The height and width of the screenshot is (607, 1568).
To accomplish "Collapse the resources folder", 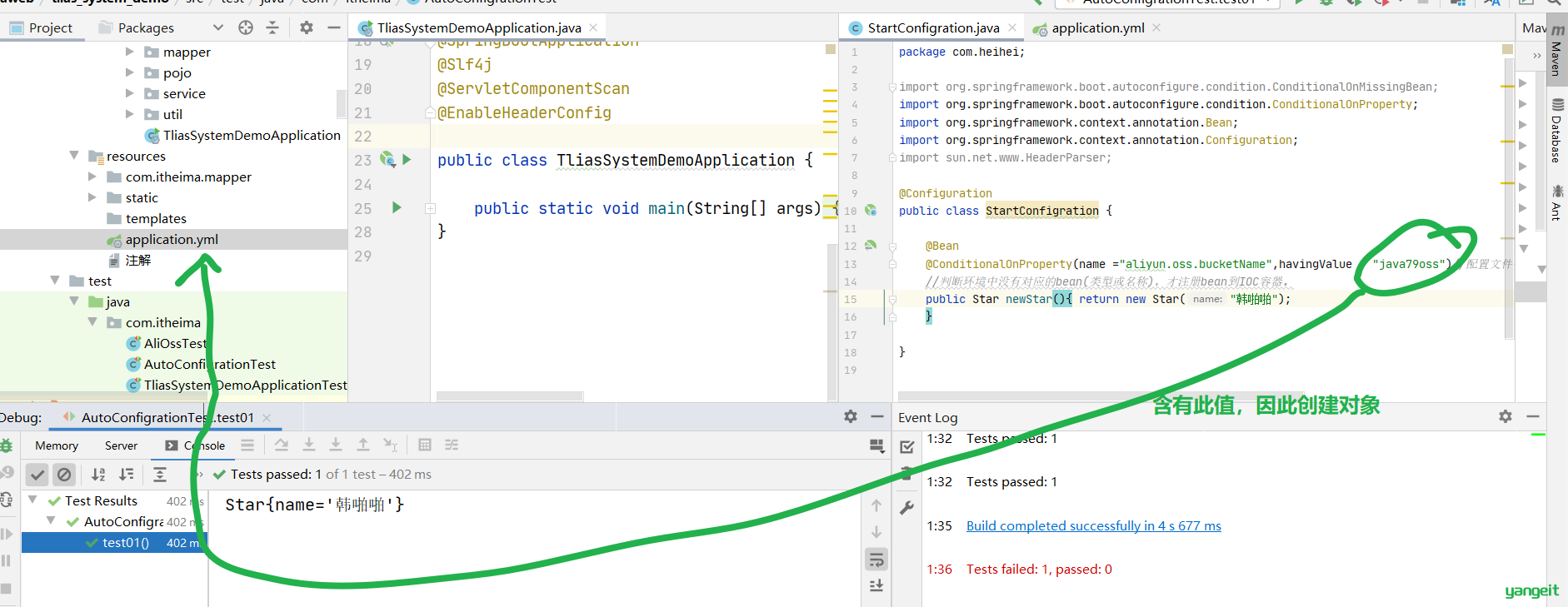I will coord(74,156).
